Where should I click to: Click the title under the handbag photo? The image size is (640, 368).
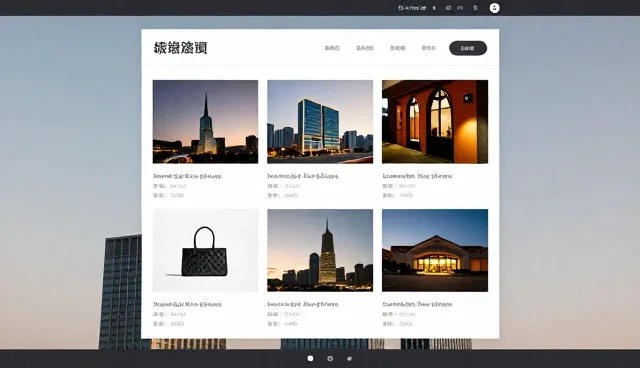point(187,304)
